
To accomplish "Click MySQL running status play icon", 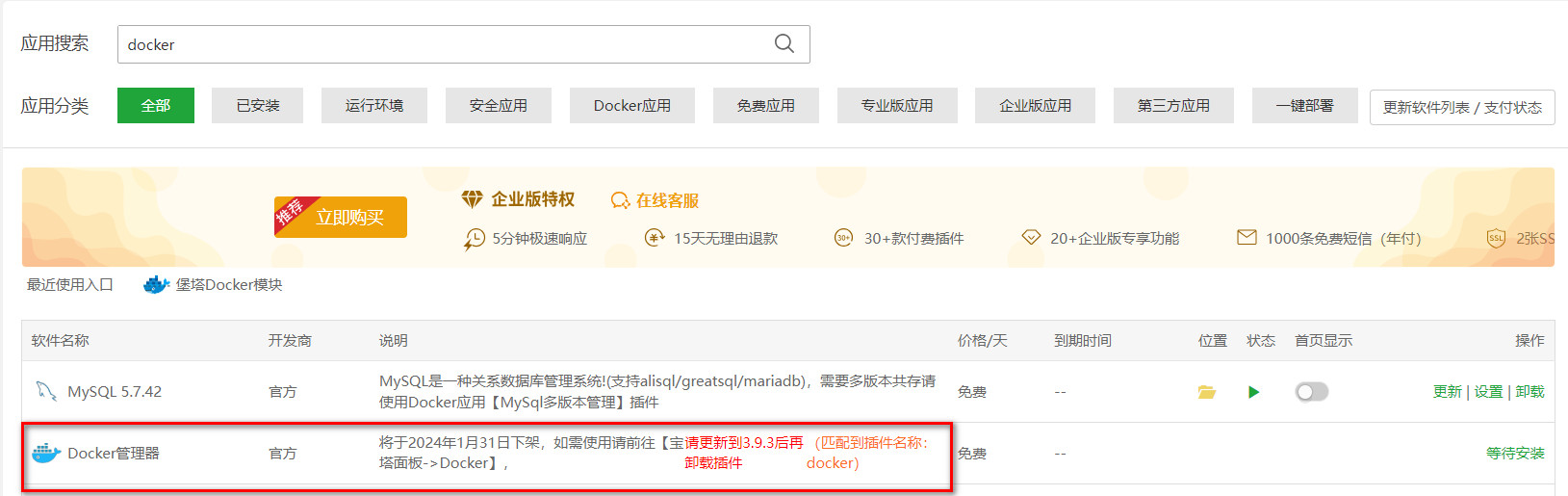I will click(x=1253, y=392).
